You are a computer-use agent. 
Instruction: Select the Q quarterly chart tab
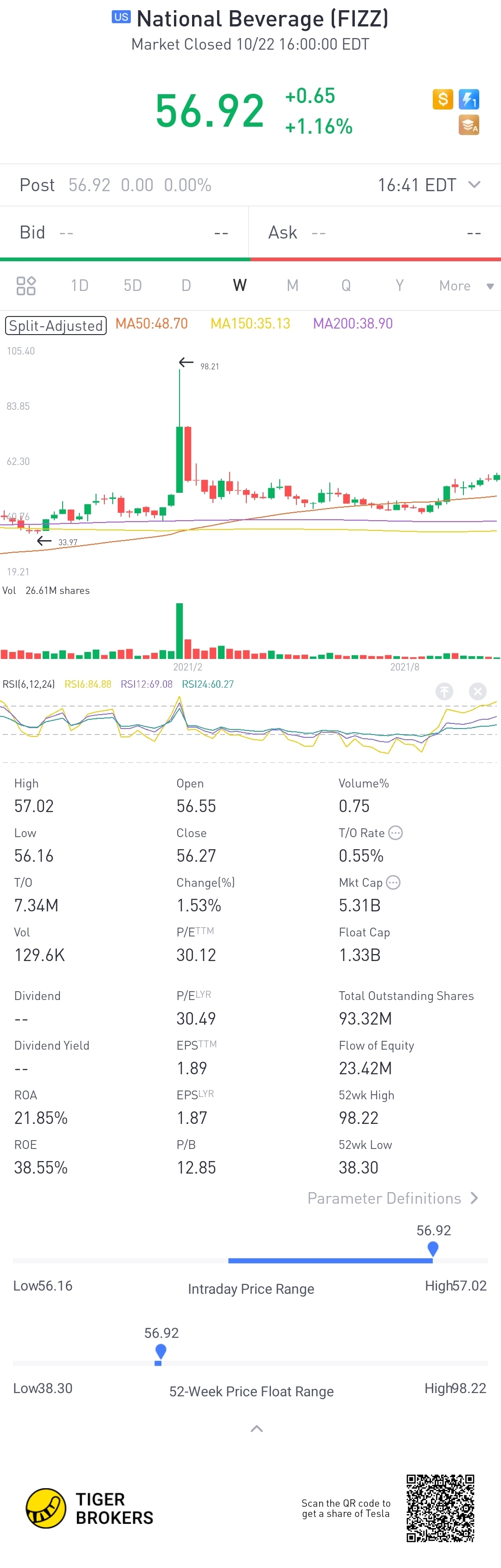346,285
